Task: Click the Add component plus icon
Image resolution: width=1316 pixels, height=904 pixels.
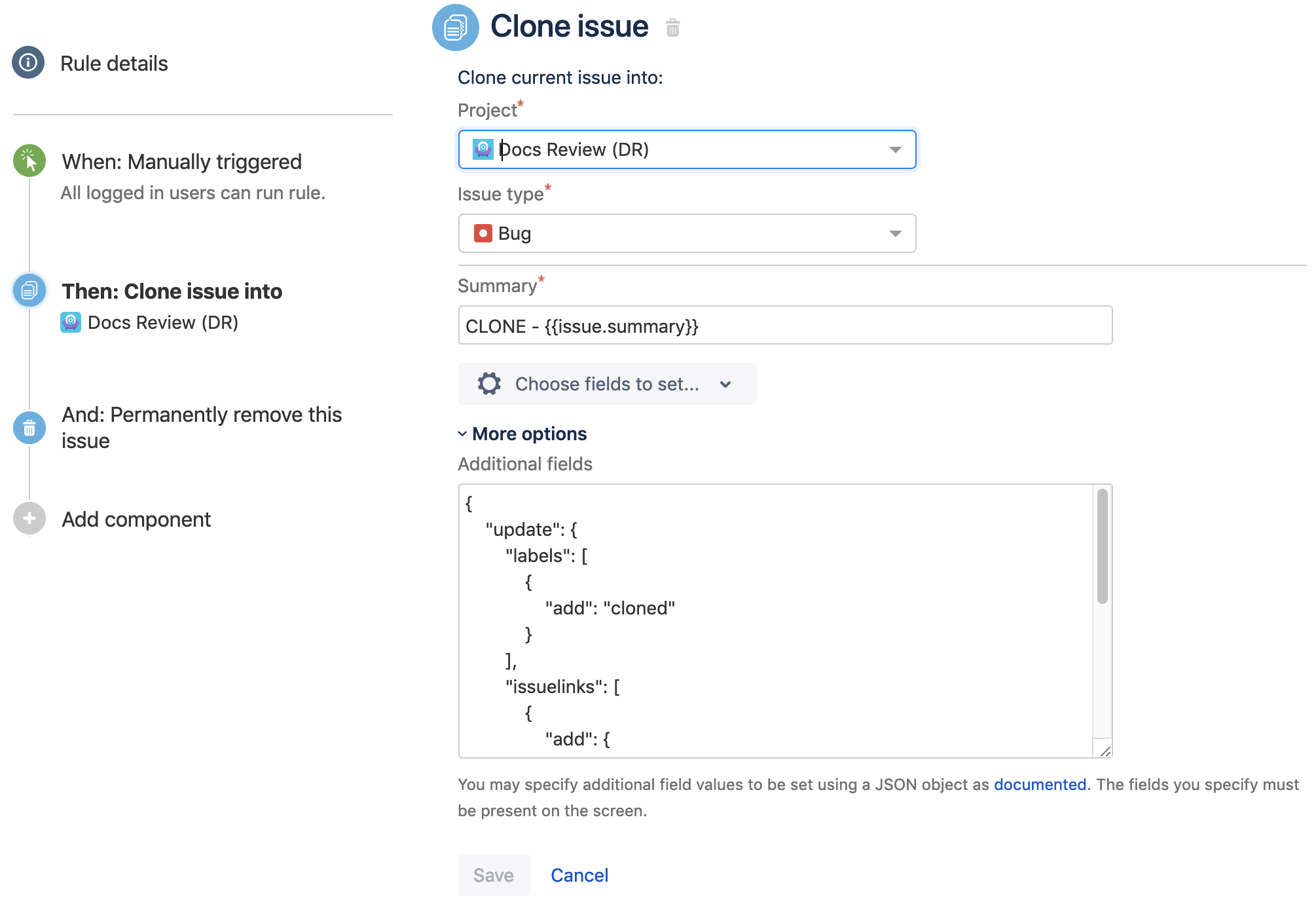Action: tap(29, 519)
